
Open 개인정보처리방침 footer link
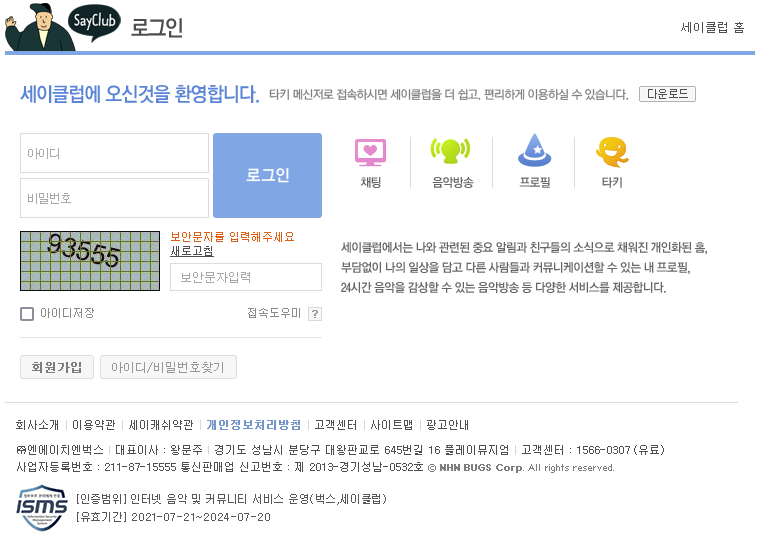coord(253,425)
